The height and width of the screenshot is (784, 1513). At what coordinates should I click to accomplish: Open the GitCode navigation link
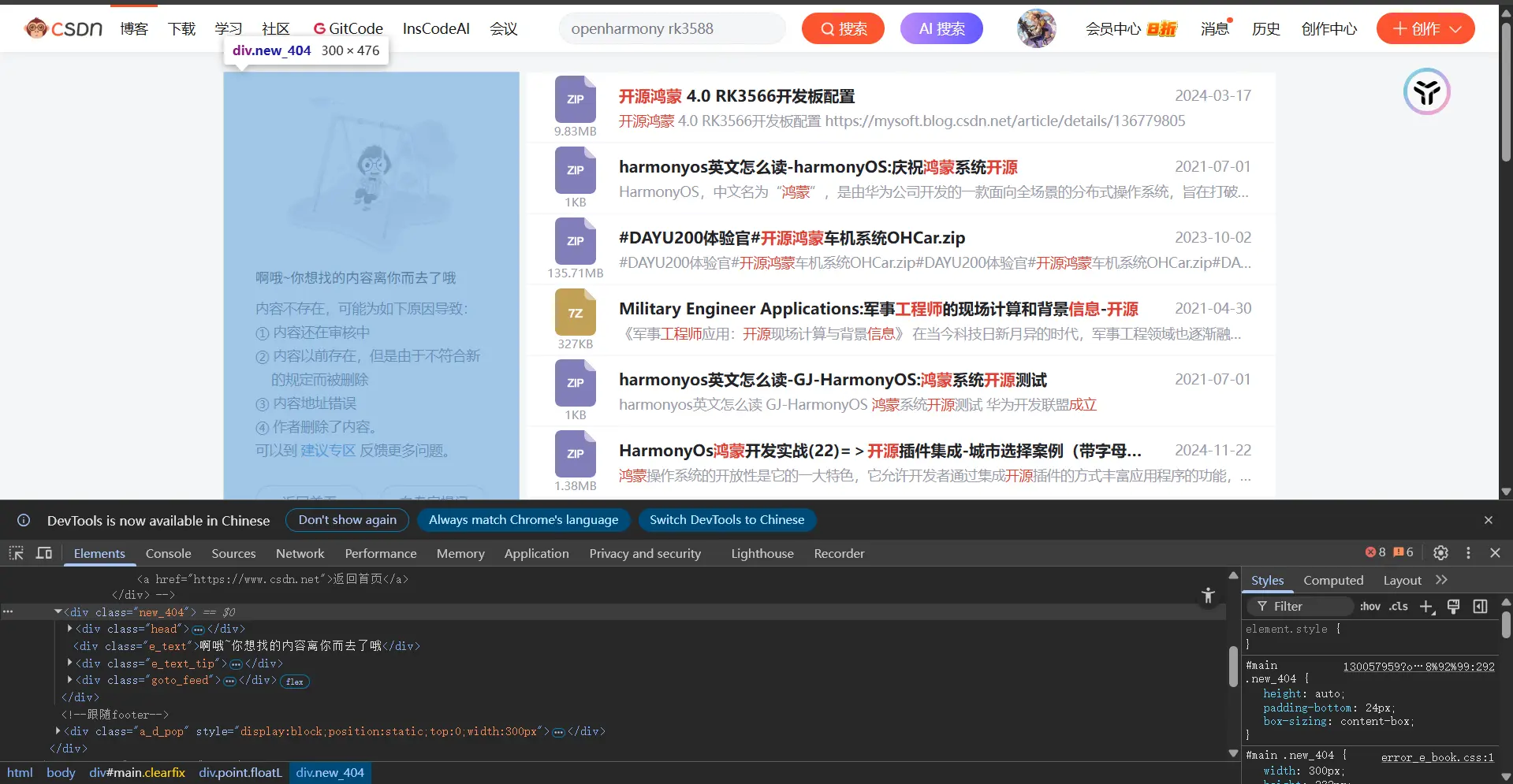[348, 29]
